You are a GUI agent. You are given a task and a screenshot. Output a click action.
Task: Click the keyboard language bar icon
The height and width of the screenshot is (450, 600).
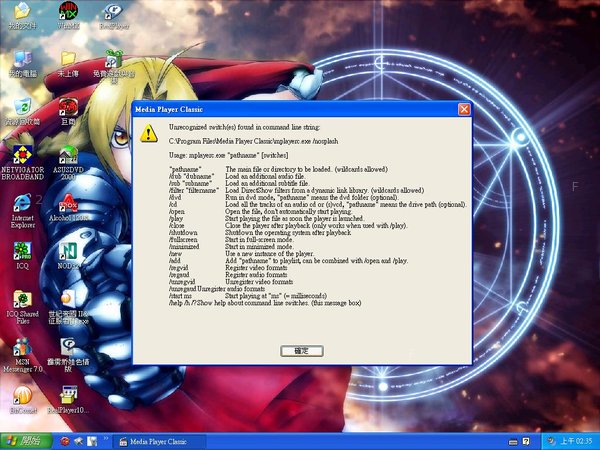513,442
